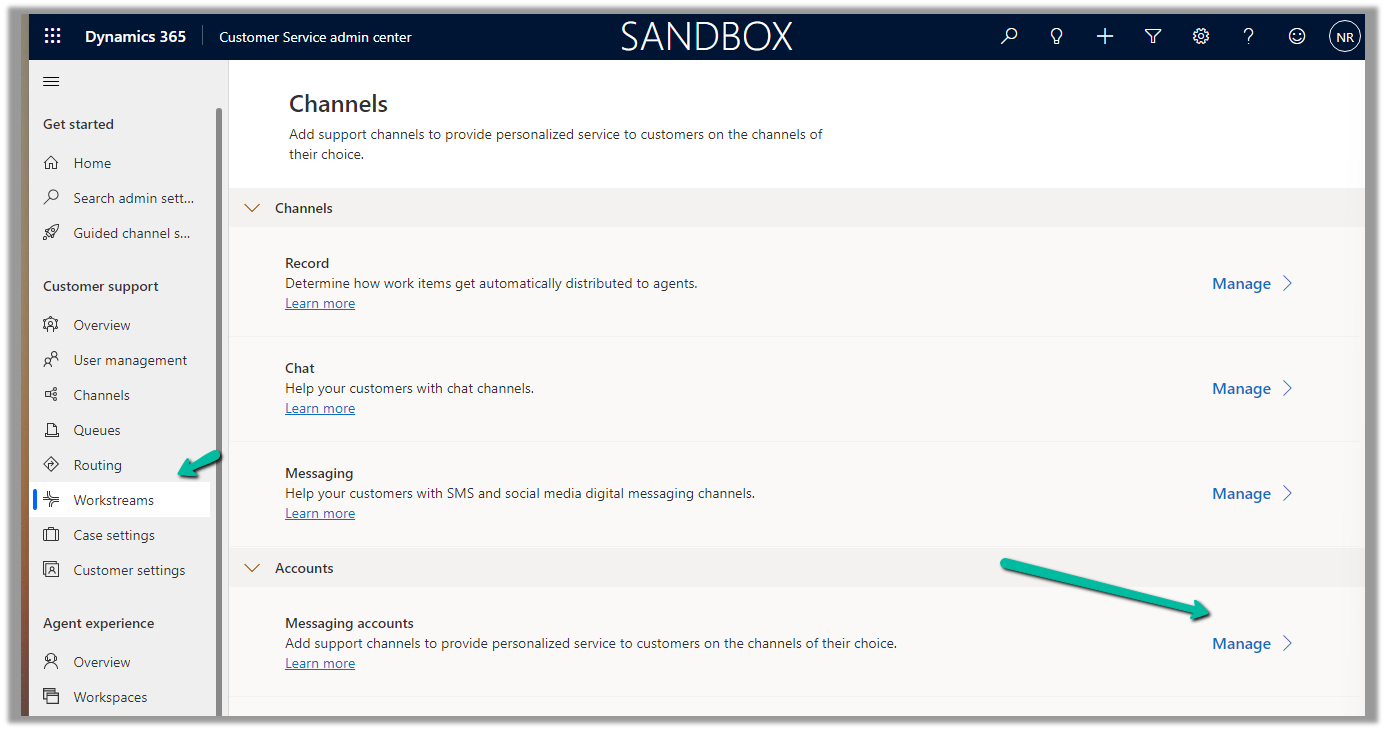Toggle the hamburger navigation menu
The height and width of the screenshot is (730, 1386).
pyautogui.click(x=51, y=82)
